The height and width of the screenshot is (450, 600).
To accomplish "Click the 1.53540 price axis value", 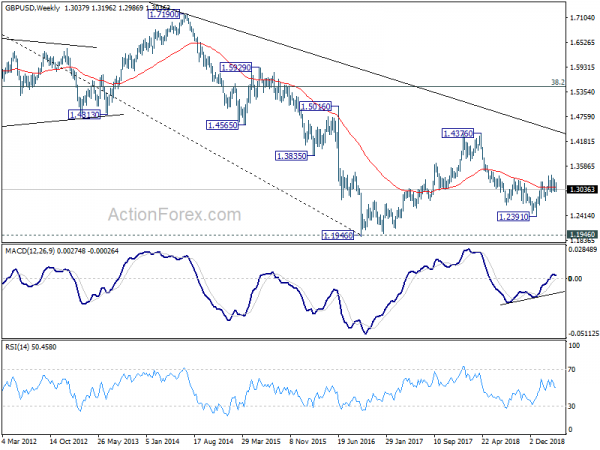I will pyautogui.click(x=582, y=92).
